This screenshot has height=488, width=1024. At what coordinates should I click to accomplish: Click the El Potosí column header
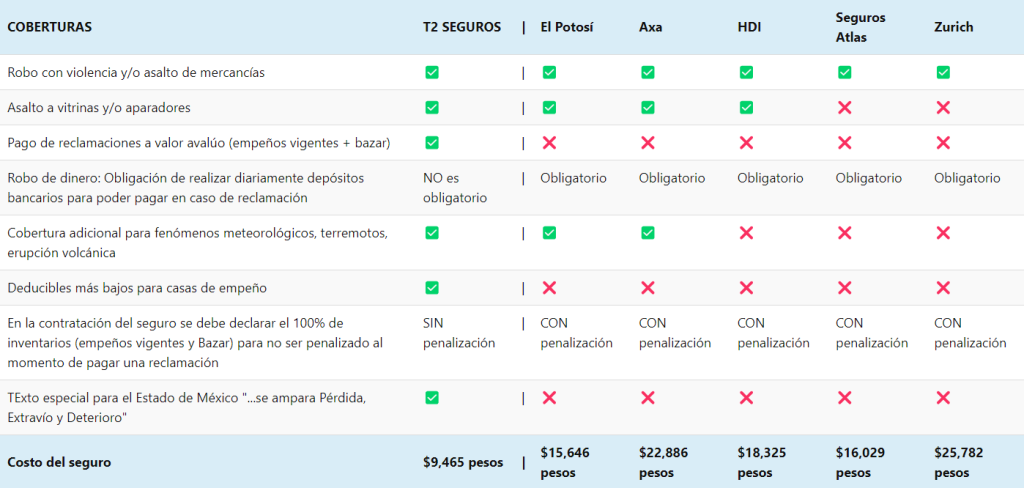[x=567, y=27]
